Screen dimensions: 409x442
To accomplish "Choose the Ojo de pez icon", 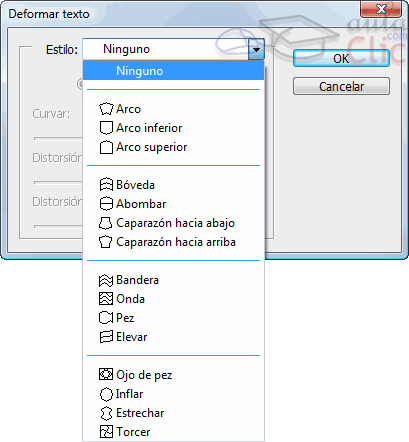I will click(x=106, y=375).
